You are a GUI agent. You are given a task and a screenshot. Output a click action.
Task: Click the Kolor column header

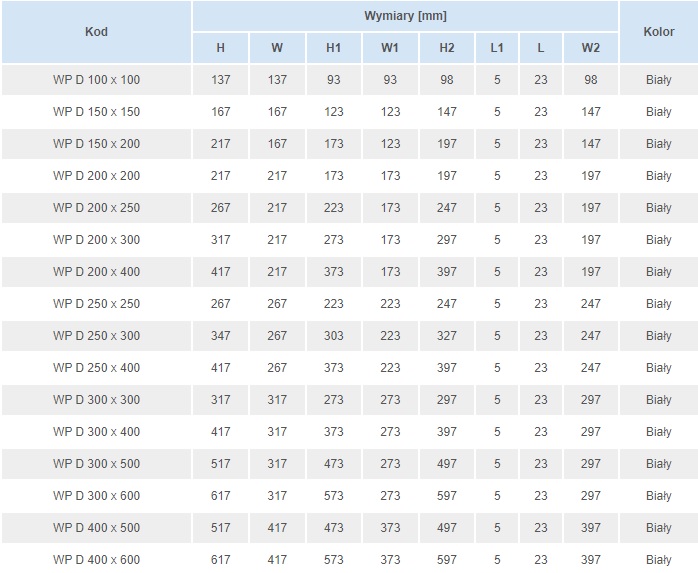658,32
